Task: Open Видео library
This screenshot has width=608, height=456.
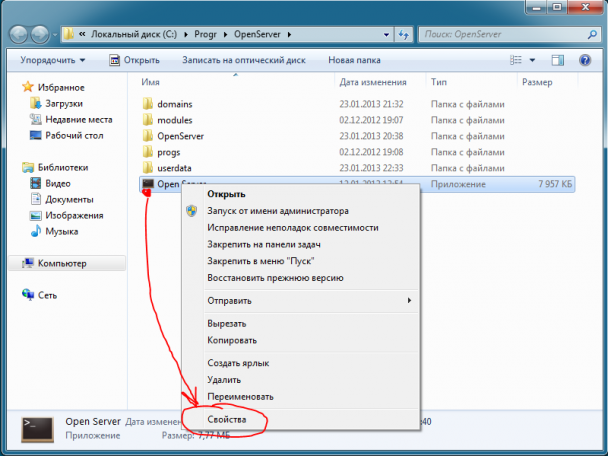Action: (x=50, y=183)
